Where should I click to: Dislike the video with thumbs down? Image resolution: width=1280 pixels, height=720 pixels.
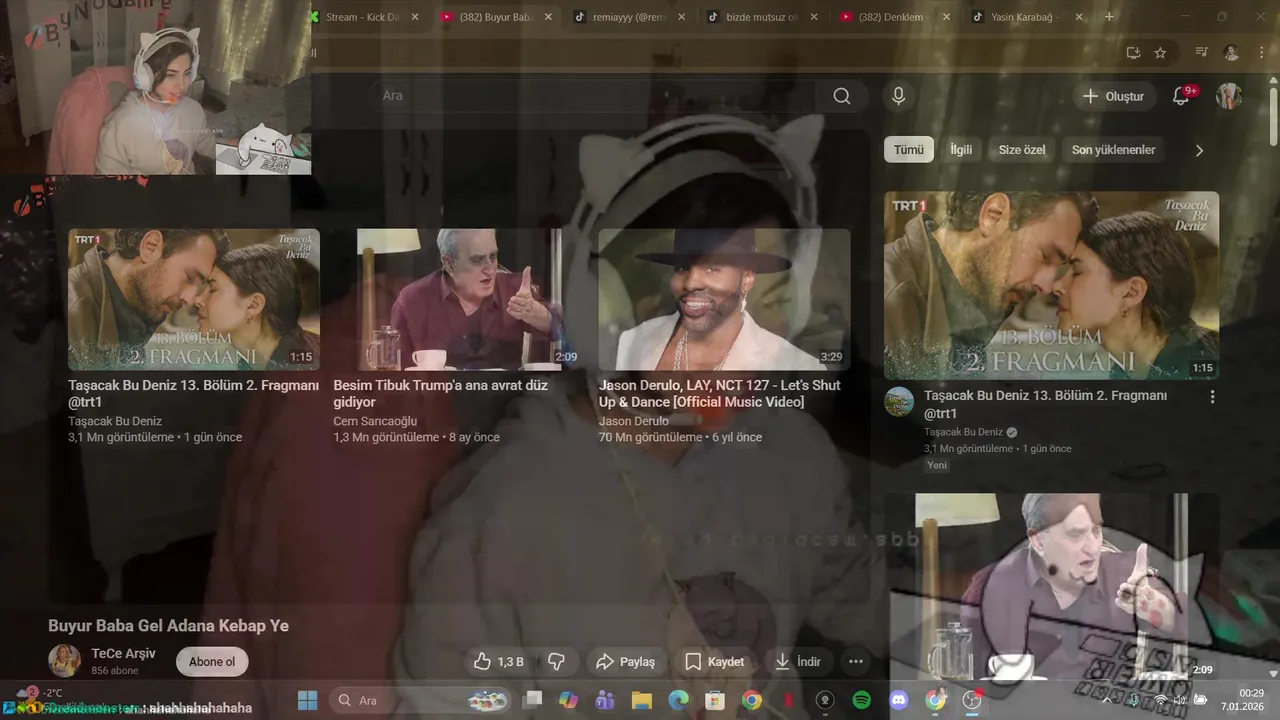(x=557, y=662)
